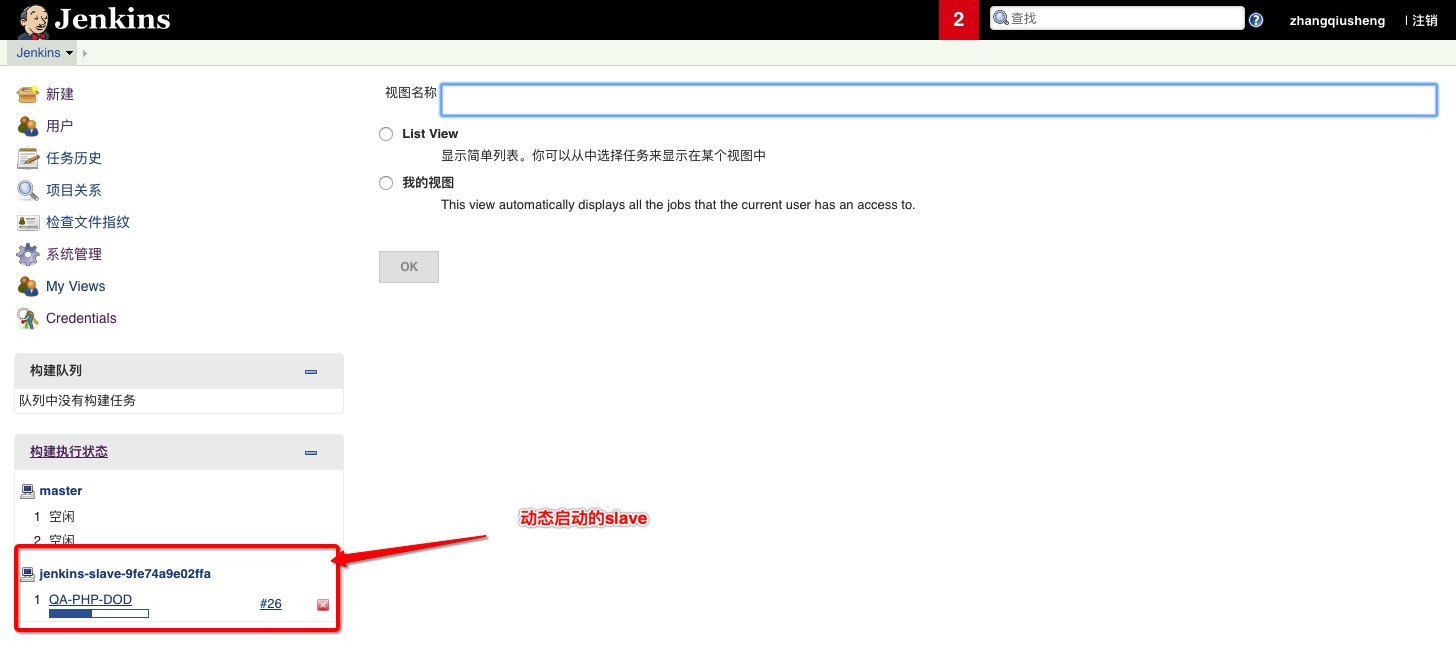Open the My Views menu item

pos(75,286)
